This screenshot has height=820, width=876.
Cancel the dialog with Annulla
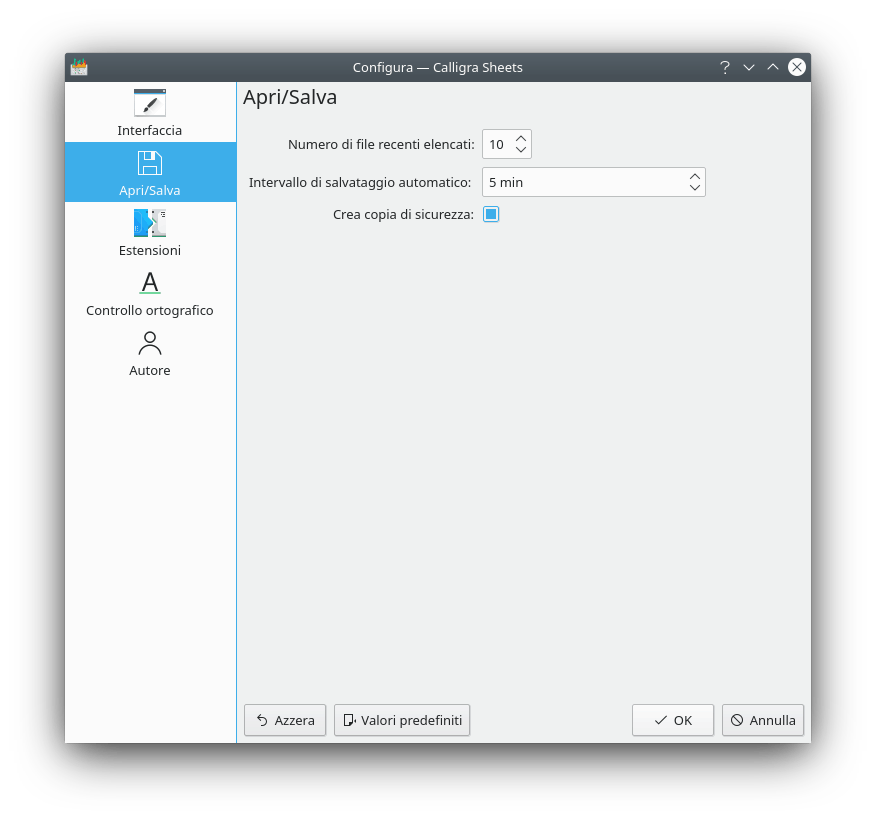[x=763, y=720]
